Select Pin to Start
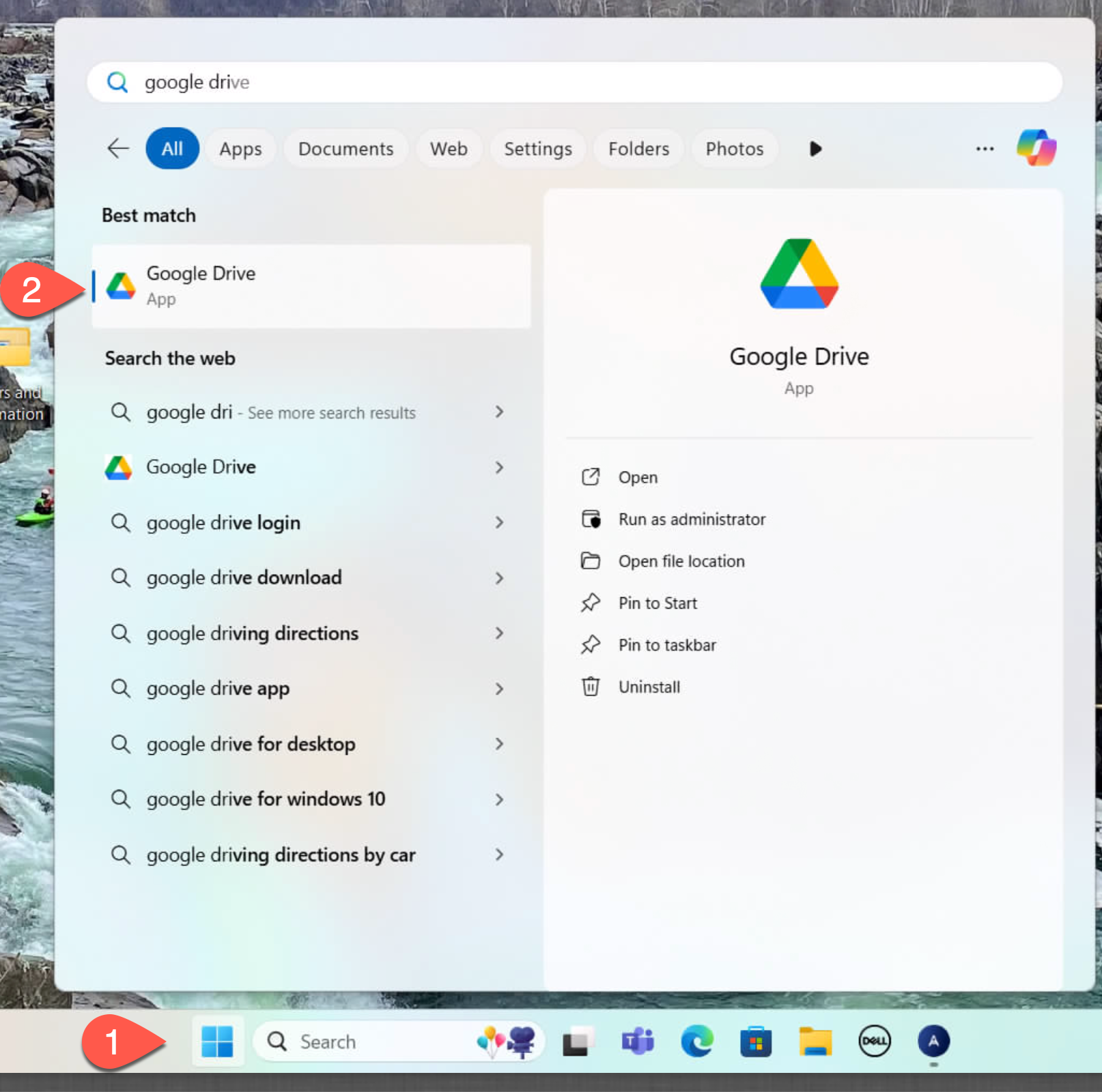This screenshot has width=1102, height=1092. [x=658, y=603]
